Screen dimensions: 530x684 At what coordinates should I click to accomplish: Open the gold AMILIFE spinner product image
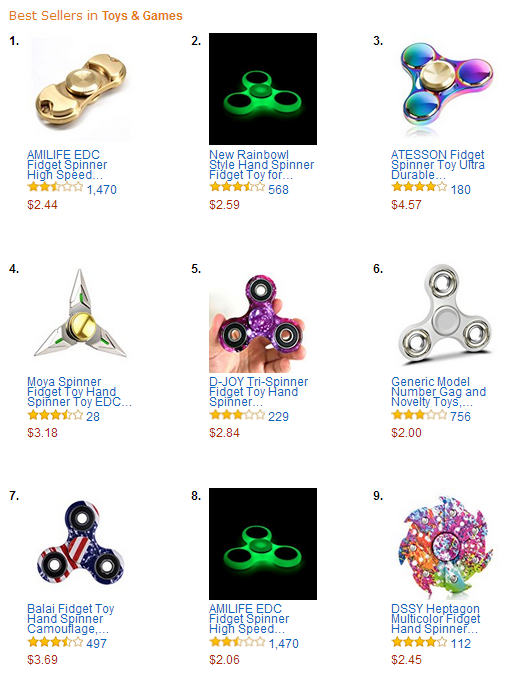[x=81, y=89]
